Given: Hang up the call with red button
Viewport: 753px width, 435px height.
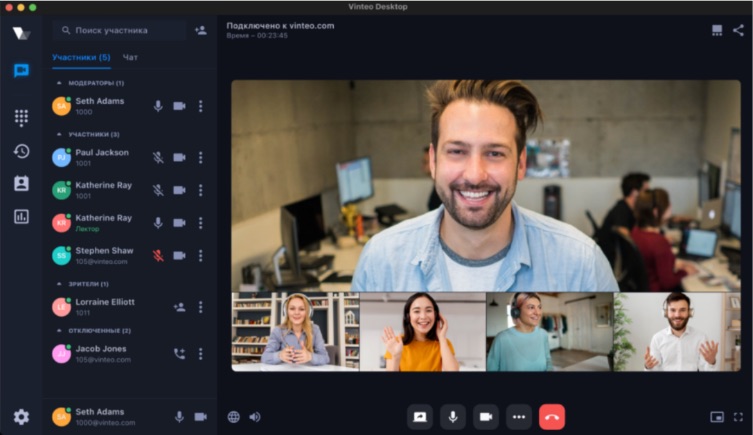Looking at the screenshot, I should tap(552, 417).
